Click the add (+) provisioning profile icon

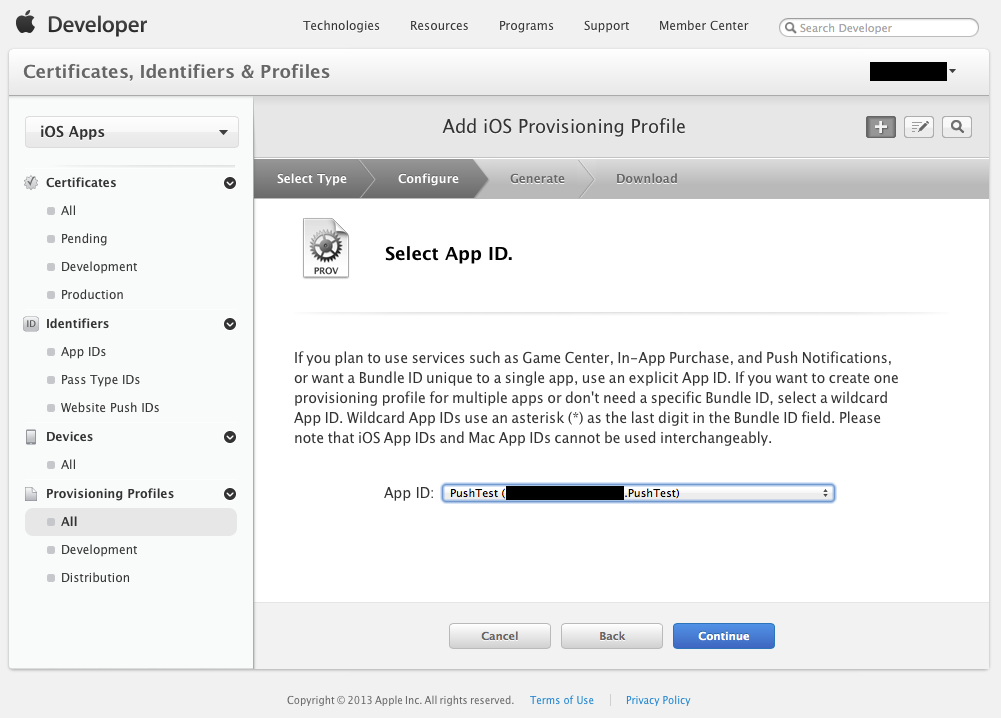880,127
